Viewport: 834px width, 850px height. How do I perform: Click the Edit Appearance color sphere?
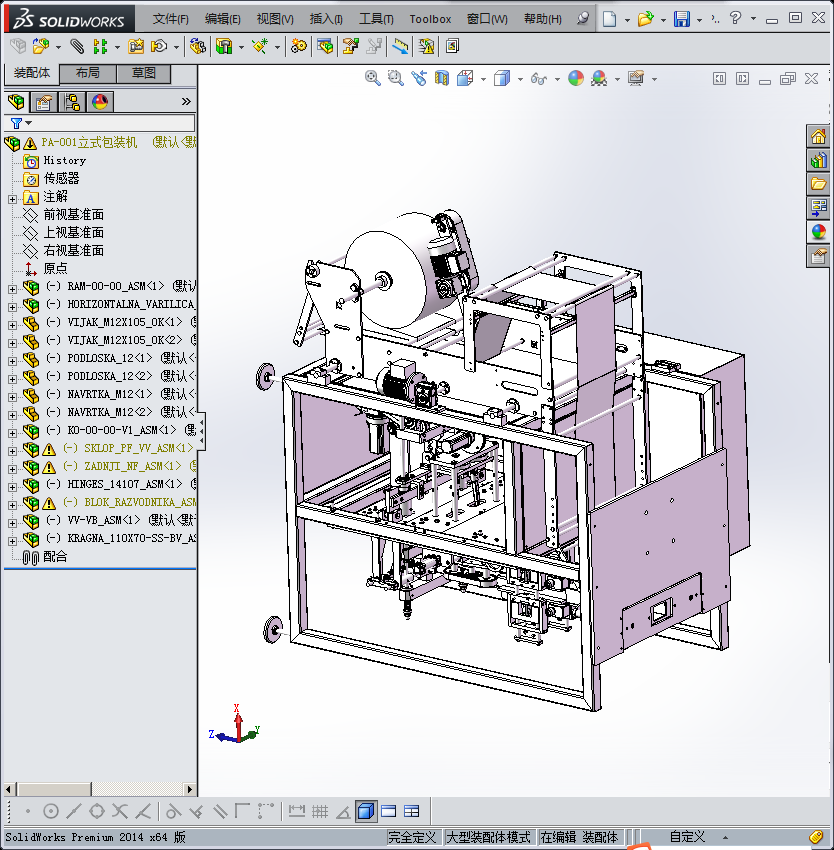pos(575,78)
